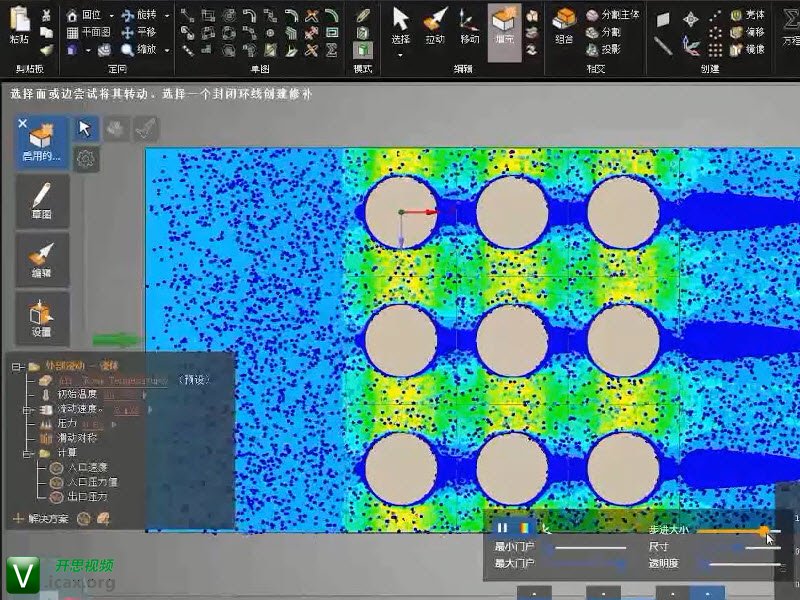Select 出口压力 monitor item
Screen dimensions: 800x600
pyautogui.click(x=86, y=495)
